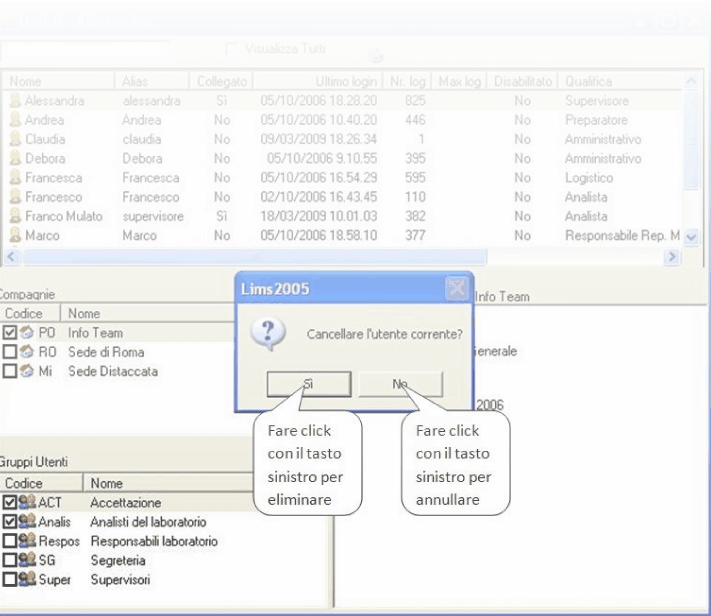Click Codice header in Compagnie table
Screen dimensions: 711x616
pos(30,313)
